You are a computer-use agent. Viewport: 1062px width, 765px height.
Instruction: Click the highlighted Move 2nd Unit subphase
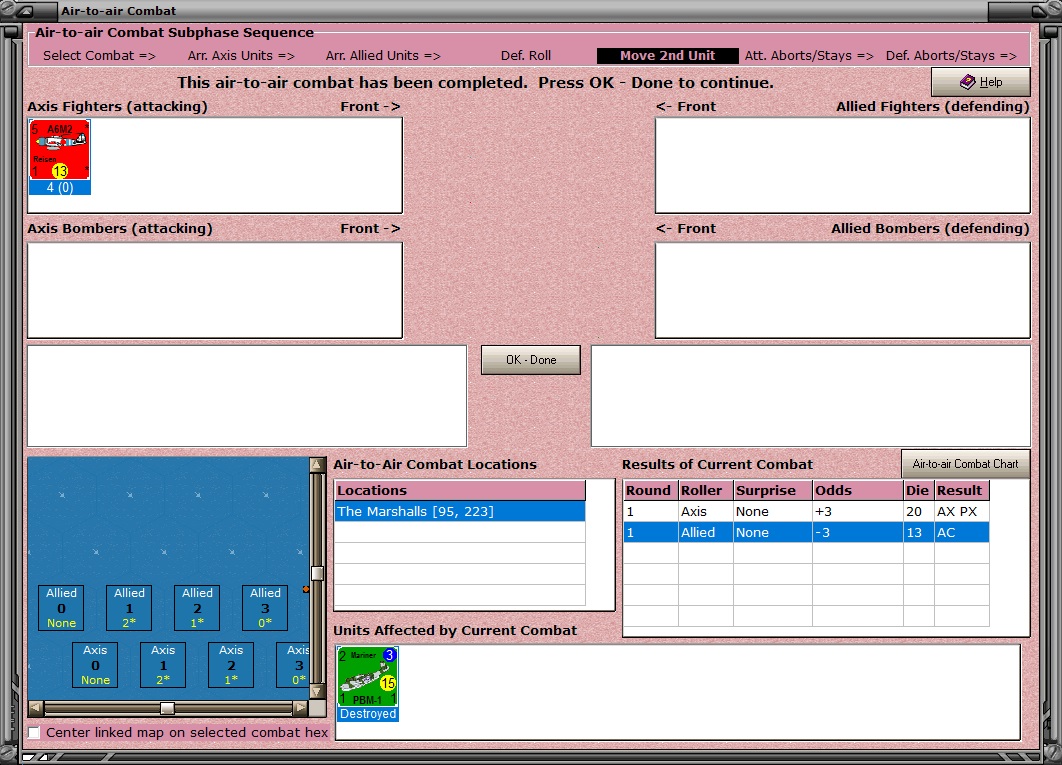coord(667,56)
